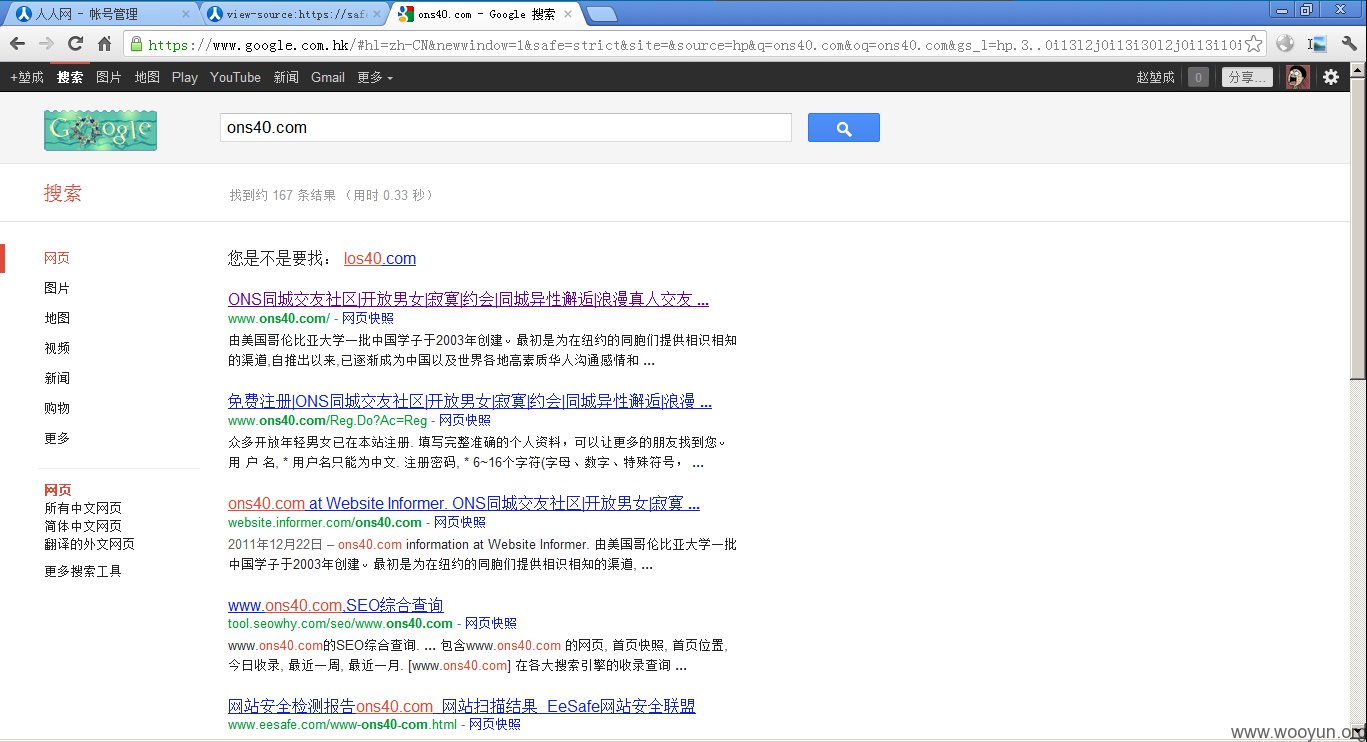Filter by 简体中文网页
This screenshot has height=742, width=1367.
(x=83, y=526)
